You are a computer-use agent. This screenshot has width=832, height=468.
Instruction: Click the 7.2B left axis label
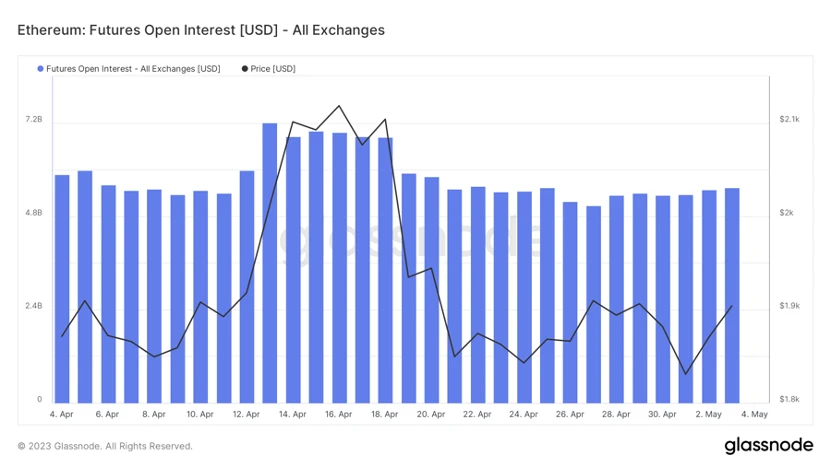coord(33,120)
